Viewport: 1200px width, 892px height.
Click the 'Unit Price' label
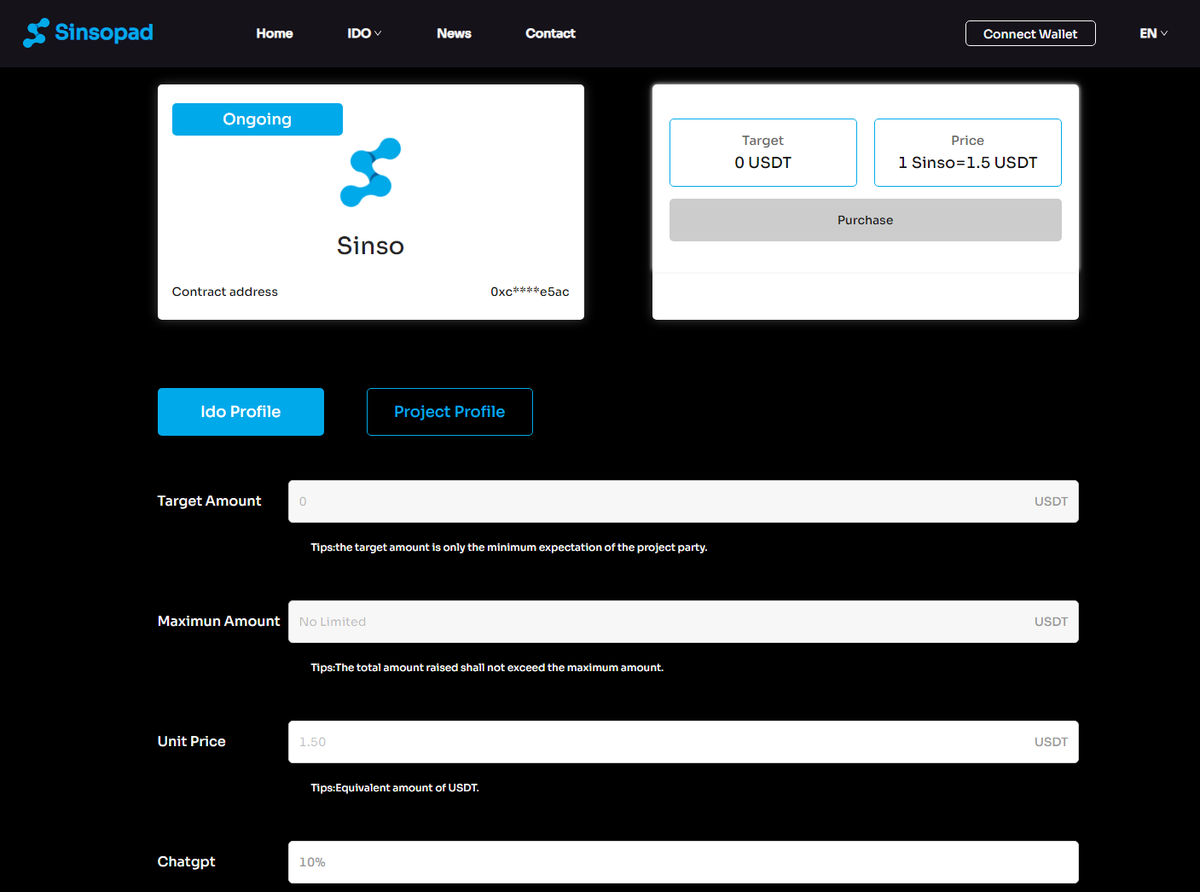(191, 741)
